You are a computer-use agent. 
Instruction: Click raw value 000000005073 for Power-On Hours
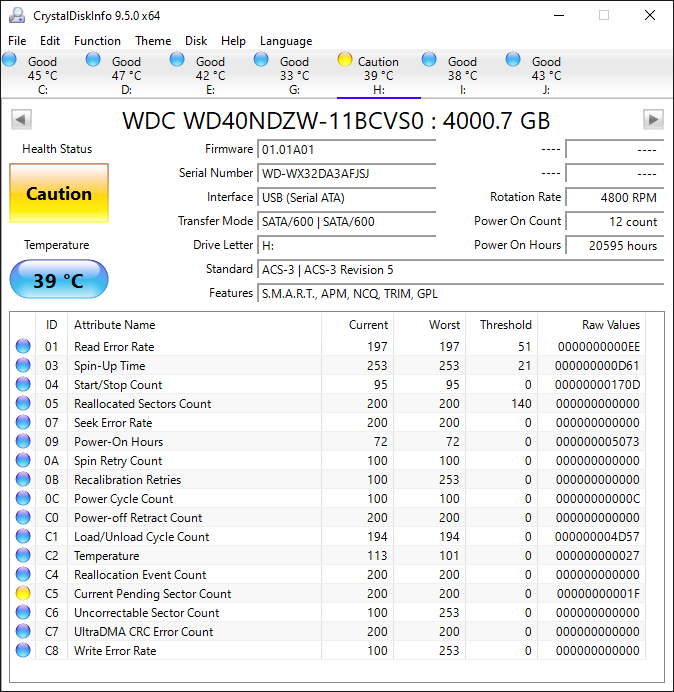click(x=598, y=442)
